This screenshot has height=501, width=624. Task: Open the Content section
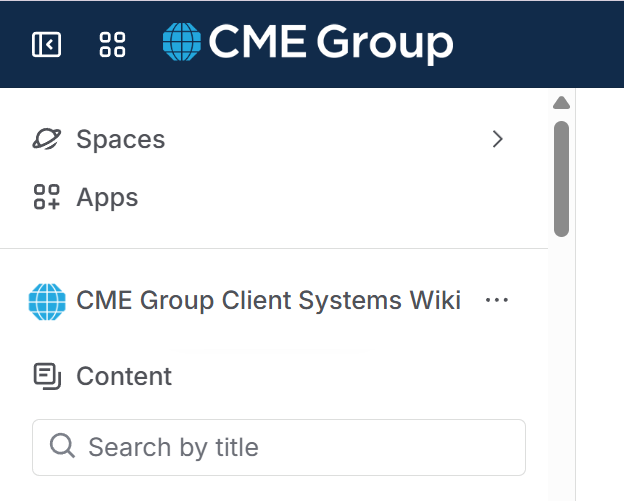tap(124, 376)
